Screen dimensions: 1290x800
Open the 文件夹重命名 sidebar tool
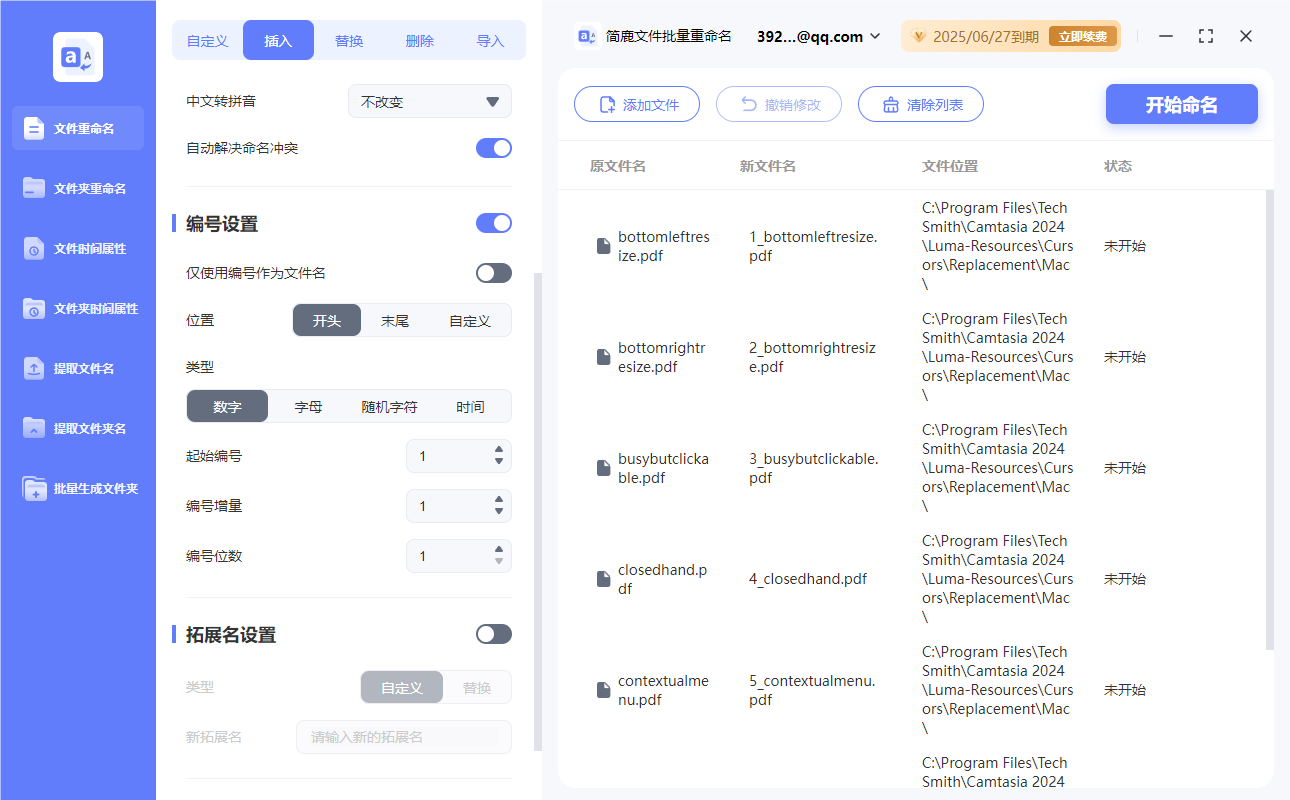(77, 188)
